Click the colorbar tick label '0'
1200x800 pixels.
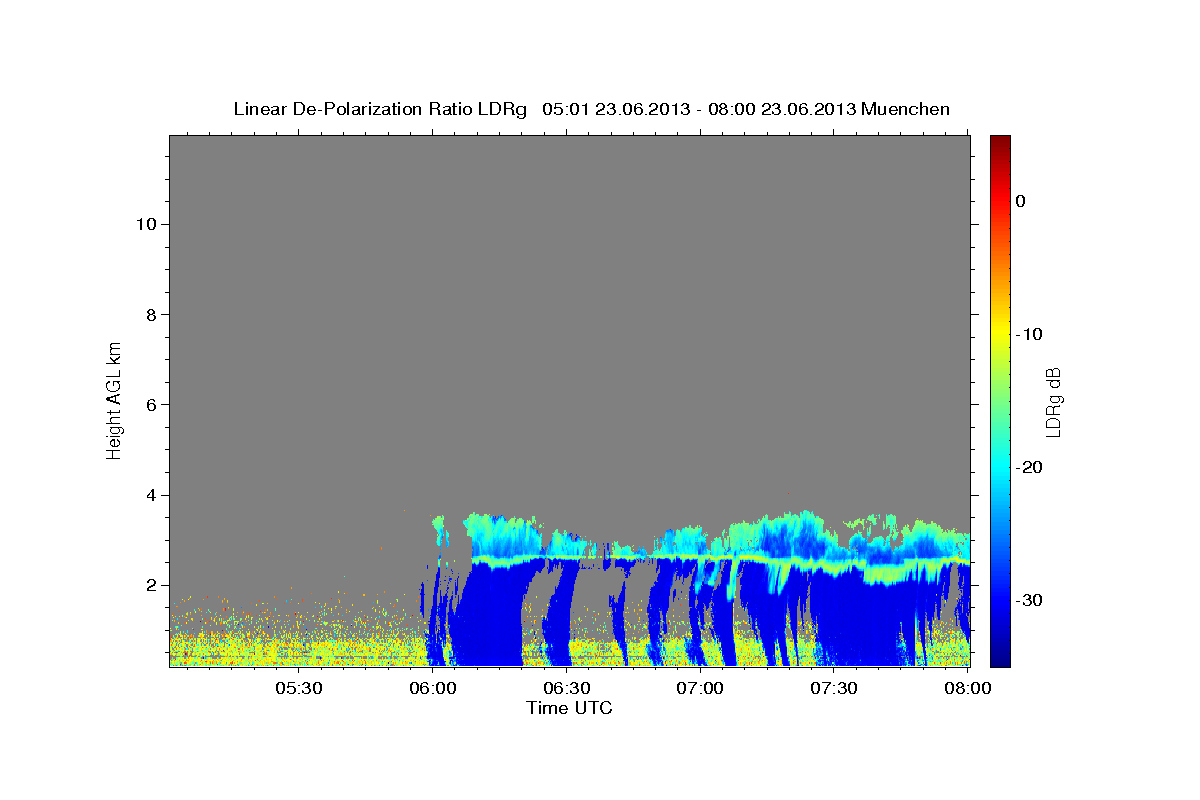(1021, 201)
